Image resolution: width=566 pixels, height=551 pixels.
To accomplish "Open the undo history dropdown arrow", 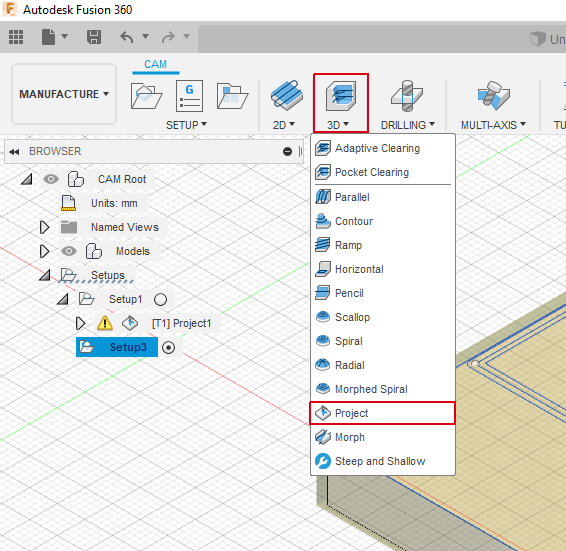I will [x=145, y=36].
